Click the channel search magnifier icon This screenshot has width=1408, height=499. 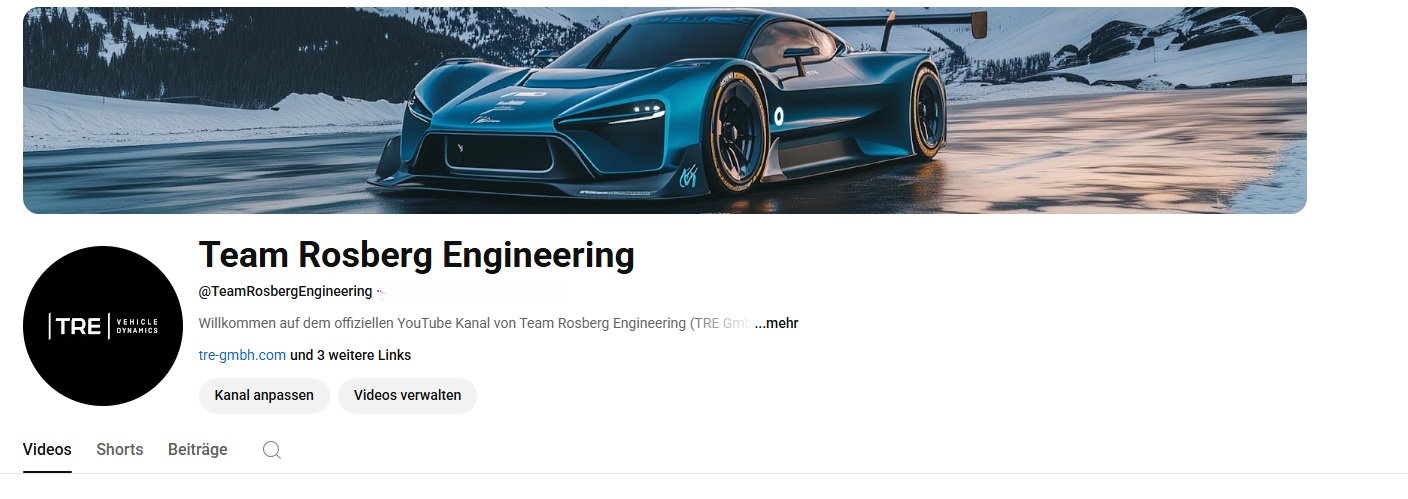click(271, 450)
